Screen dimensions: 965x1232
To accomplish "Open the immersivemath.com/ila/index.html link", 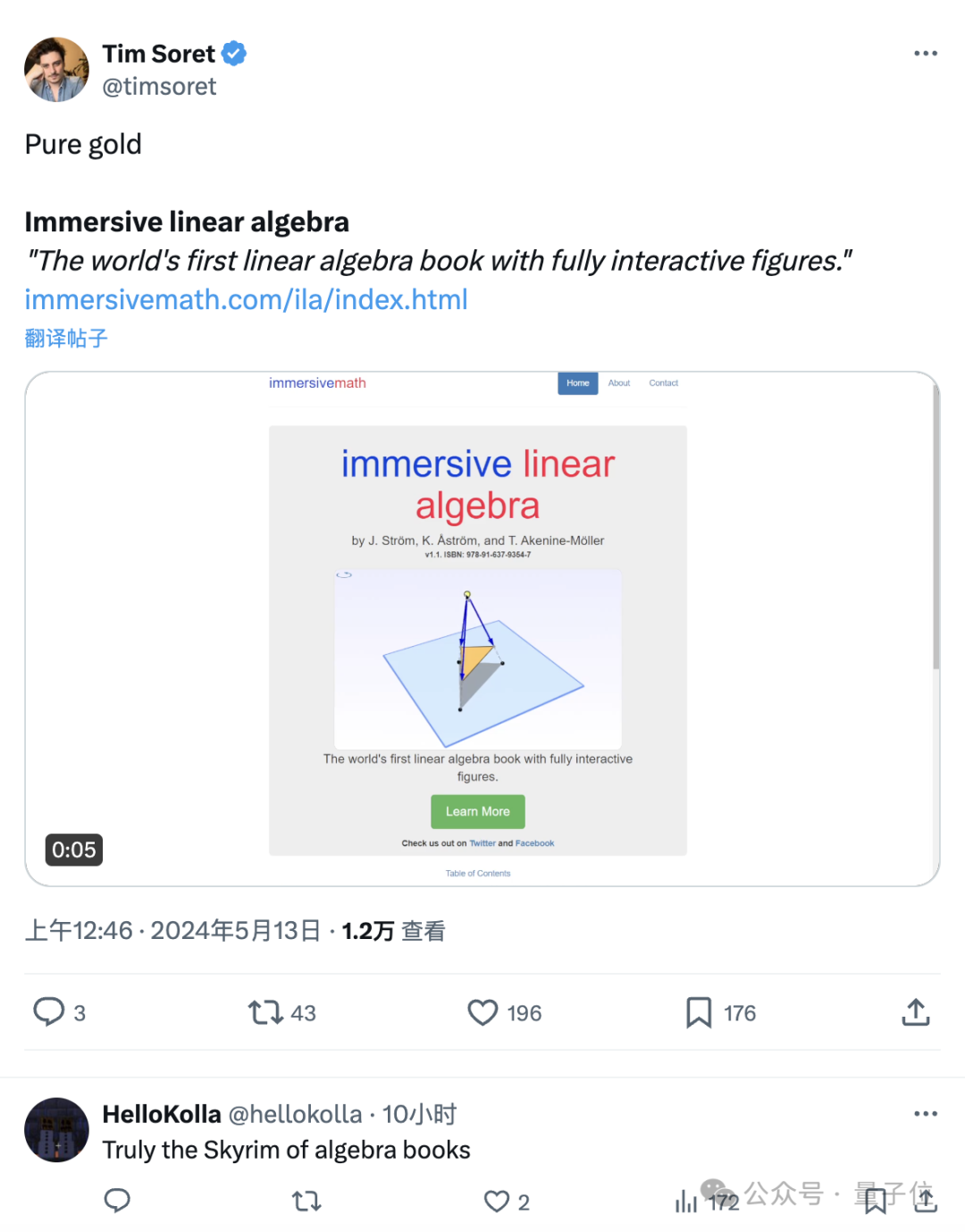I will (x=246, y=299).
